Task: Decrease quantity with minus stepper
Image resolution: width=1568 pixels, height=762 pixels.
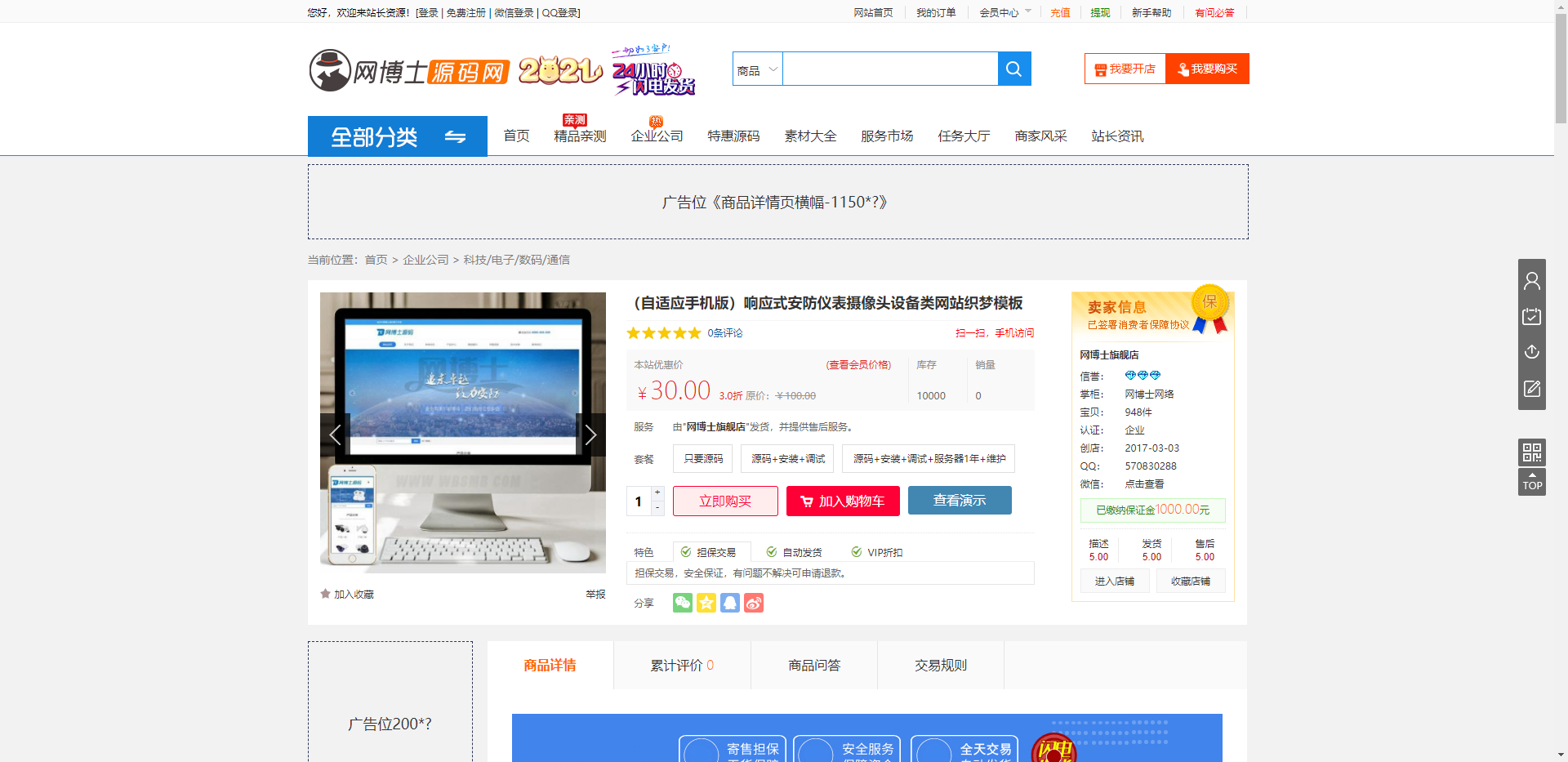Action: point(657,507)
